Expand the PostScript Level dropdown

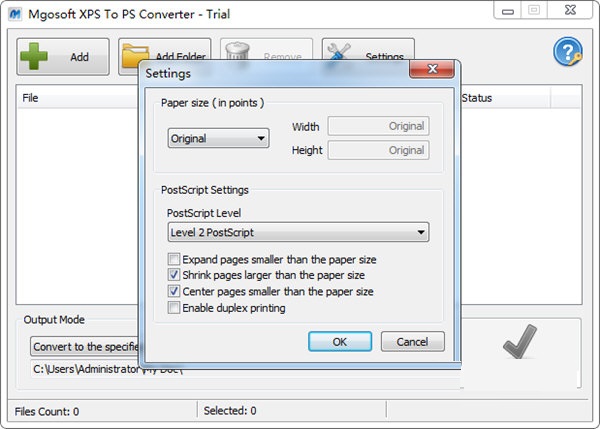[298, 232]
